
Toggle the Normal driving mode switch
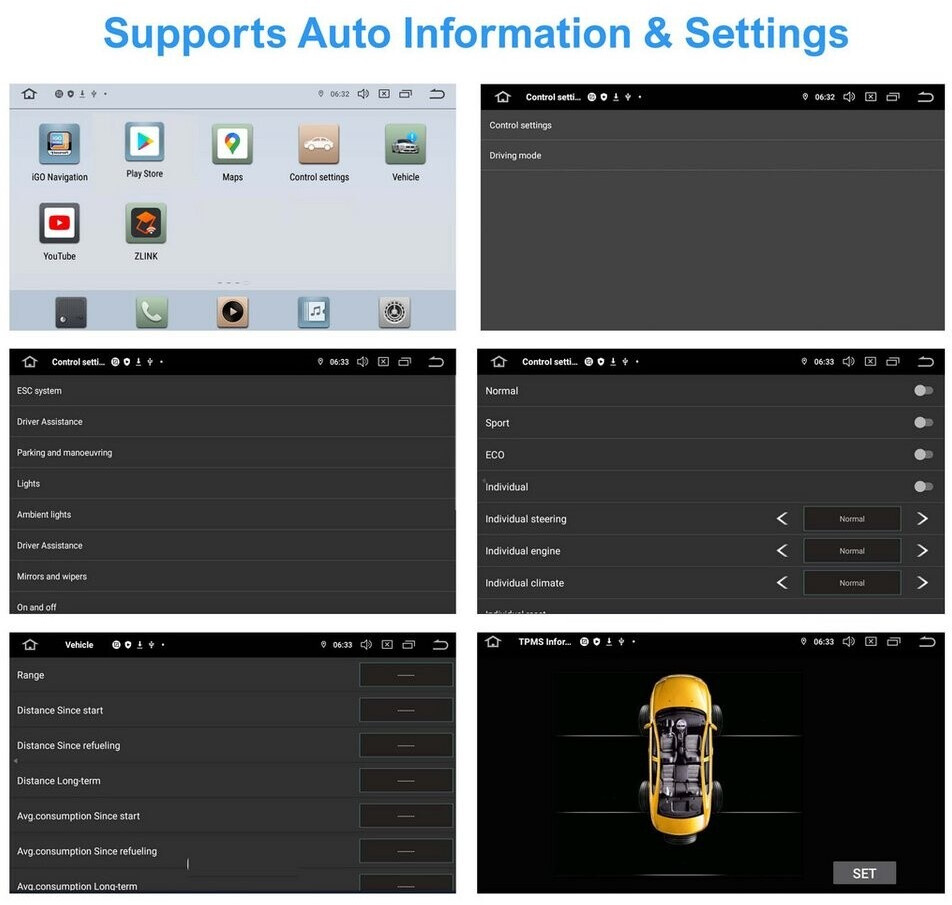[923, 390]
